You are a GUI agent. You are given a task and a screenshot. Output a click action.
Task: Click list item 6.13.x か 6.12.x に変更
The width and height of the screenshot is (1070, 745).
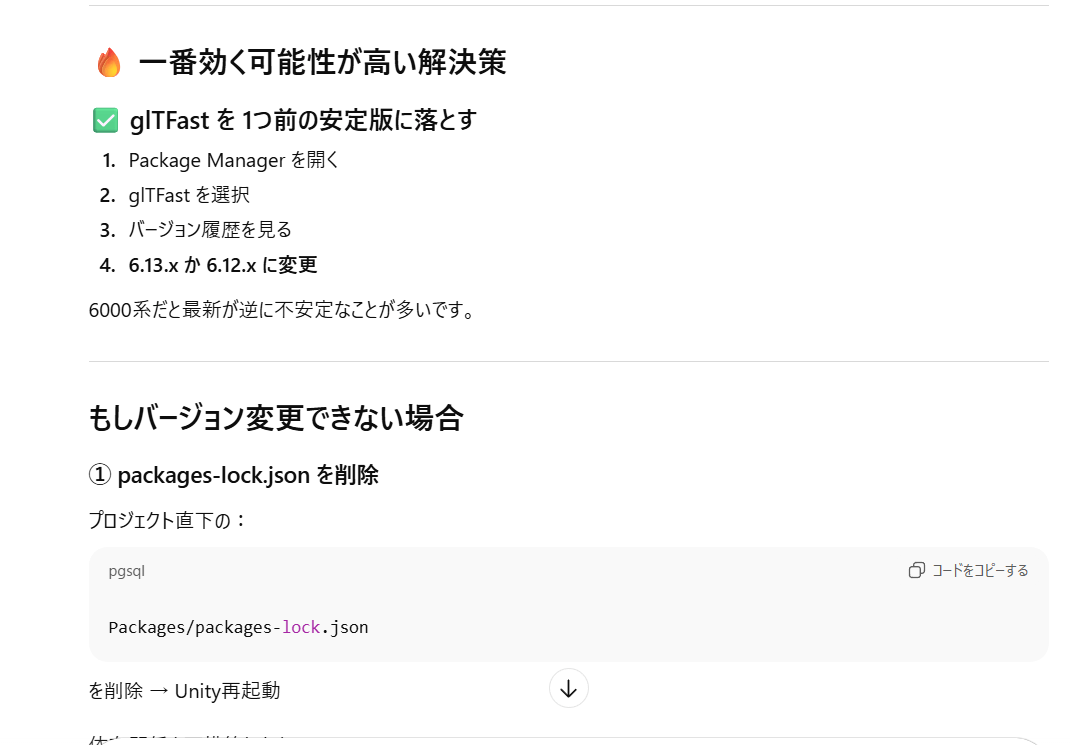(x=222, y=265)
